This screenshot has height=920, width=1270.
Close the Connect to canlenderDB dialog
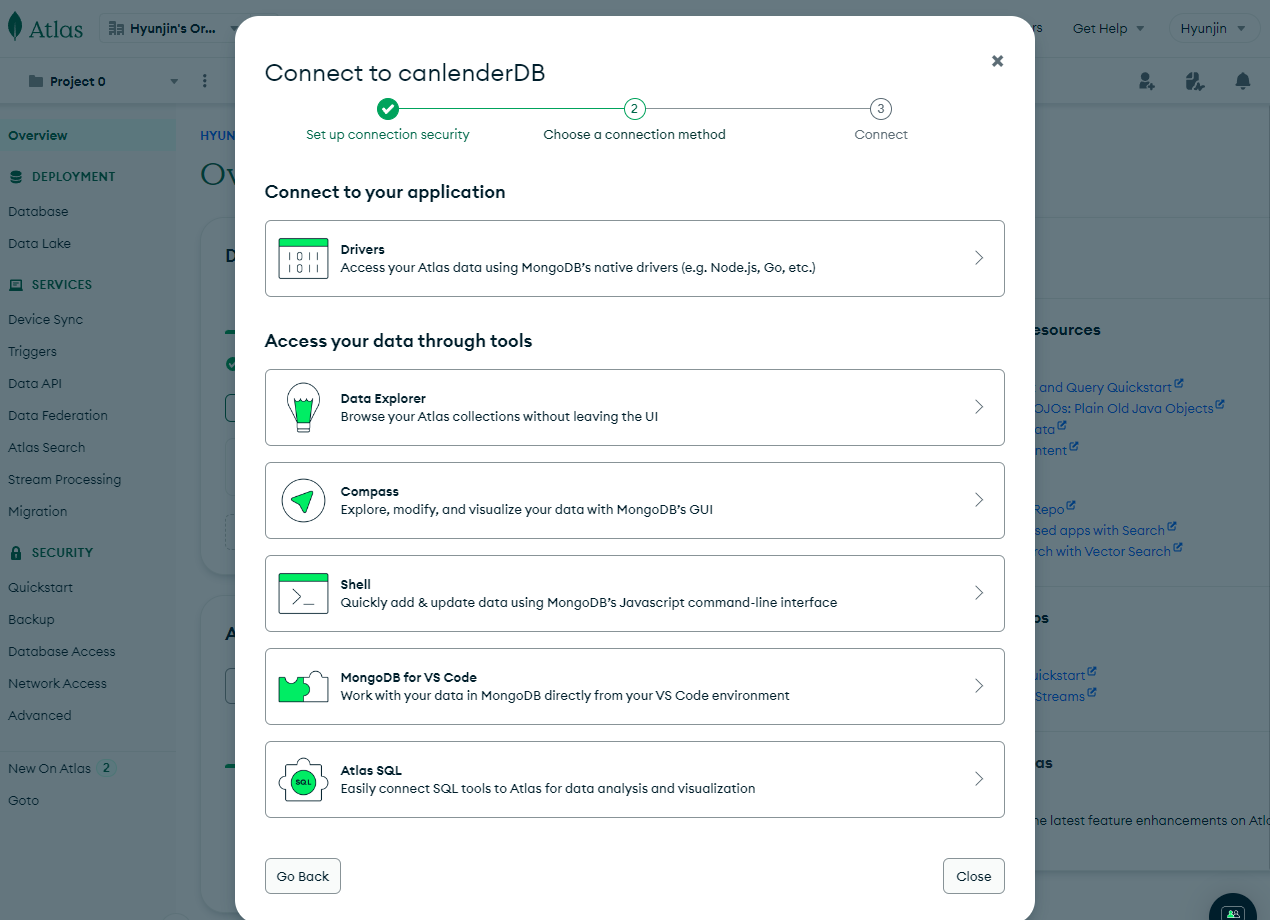click(x=997, y=61)
